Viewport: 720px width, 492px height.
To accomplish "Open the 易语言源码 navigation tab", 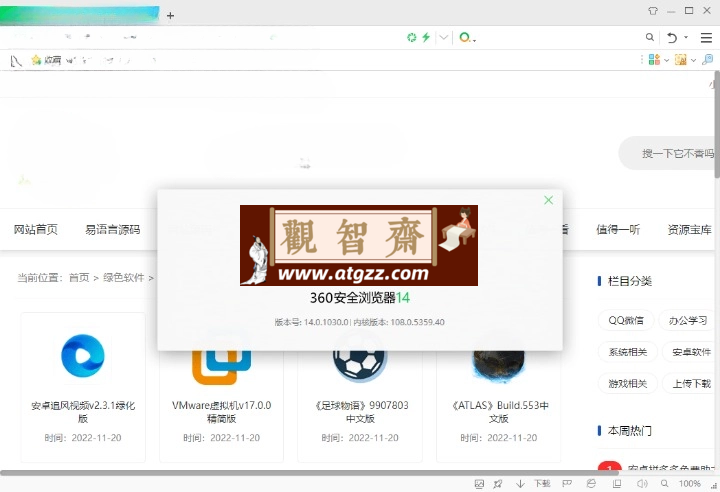I will 112,229.
